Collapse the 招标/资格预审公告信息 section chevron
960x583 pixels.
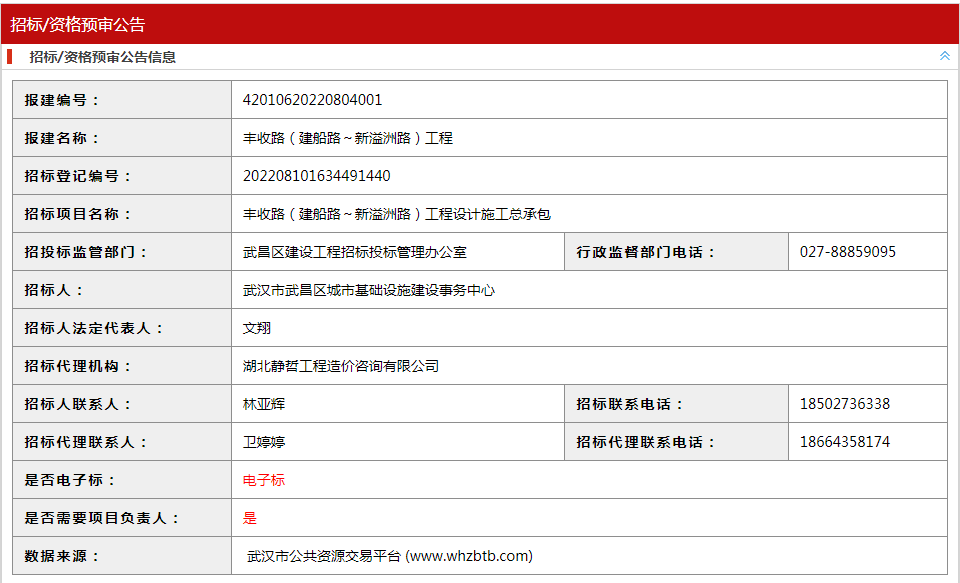[945, 56]
